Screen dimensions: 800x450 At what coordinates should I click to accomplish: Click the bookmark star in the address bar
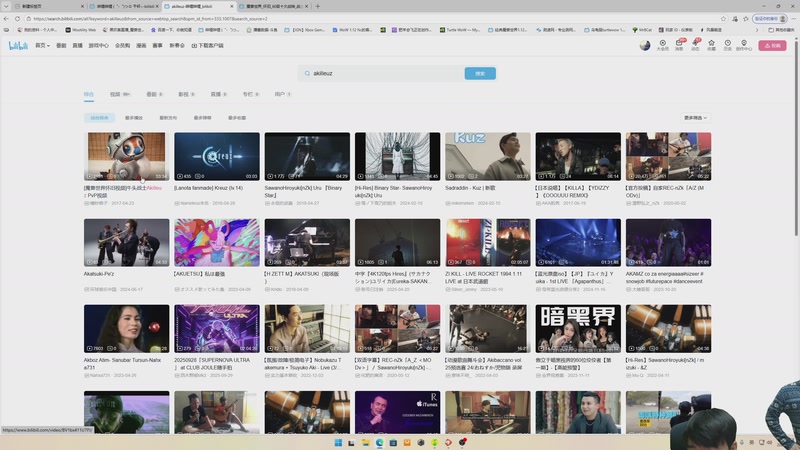coord(723,19)
